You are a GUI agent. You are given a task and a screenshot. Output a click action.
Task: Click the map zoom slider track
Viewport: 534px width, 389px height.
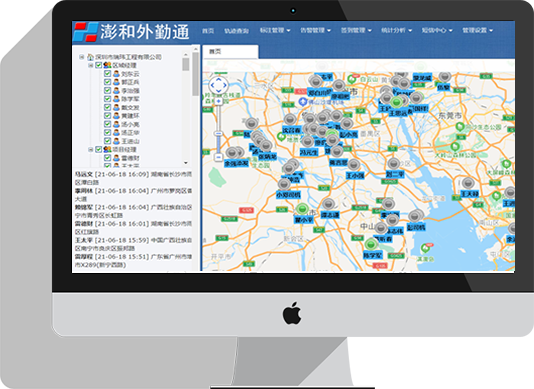click(x=218, y=129)
